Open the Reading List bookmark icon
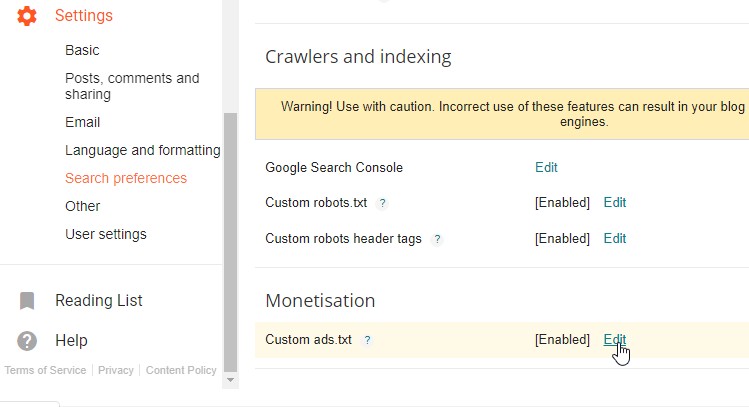749x407 pixels. [27, 300]
